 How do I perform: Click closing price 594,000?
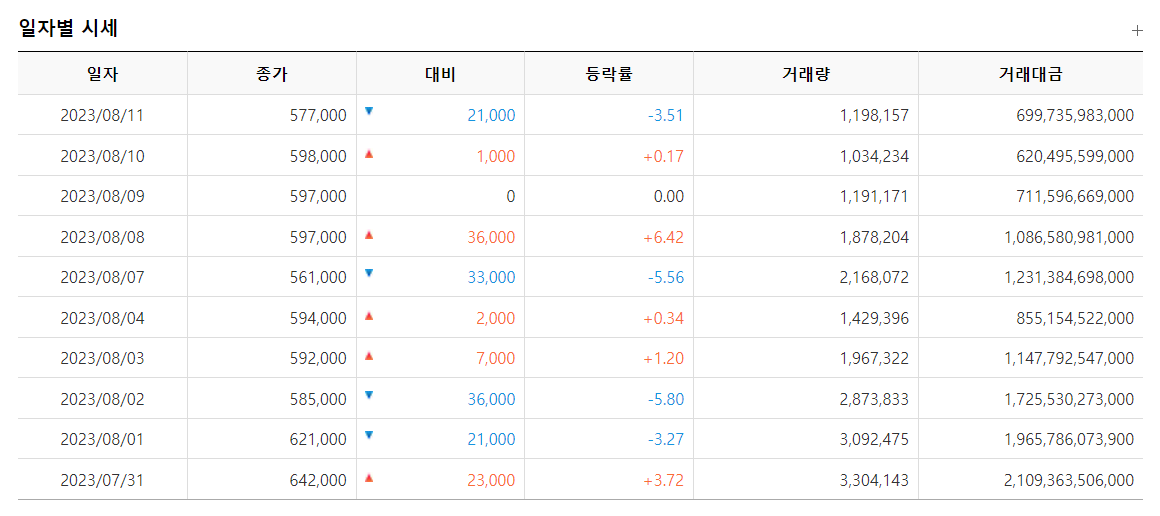[x=318, y=318]
